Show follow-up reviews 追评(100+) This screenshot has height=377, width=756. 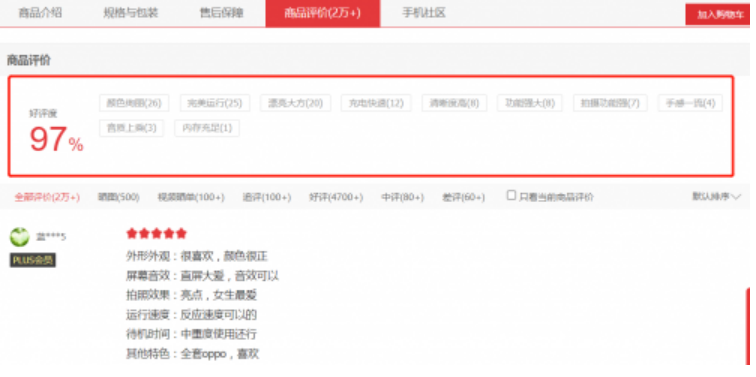coord(267,197)
